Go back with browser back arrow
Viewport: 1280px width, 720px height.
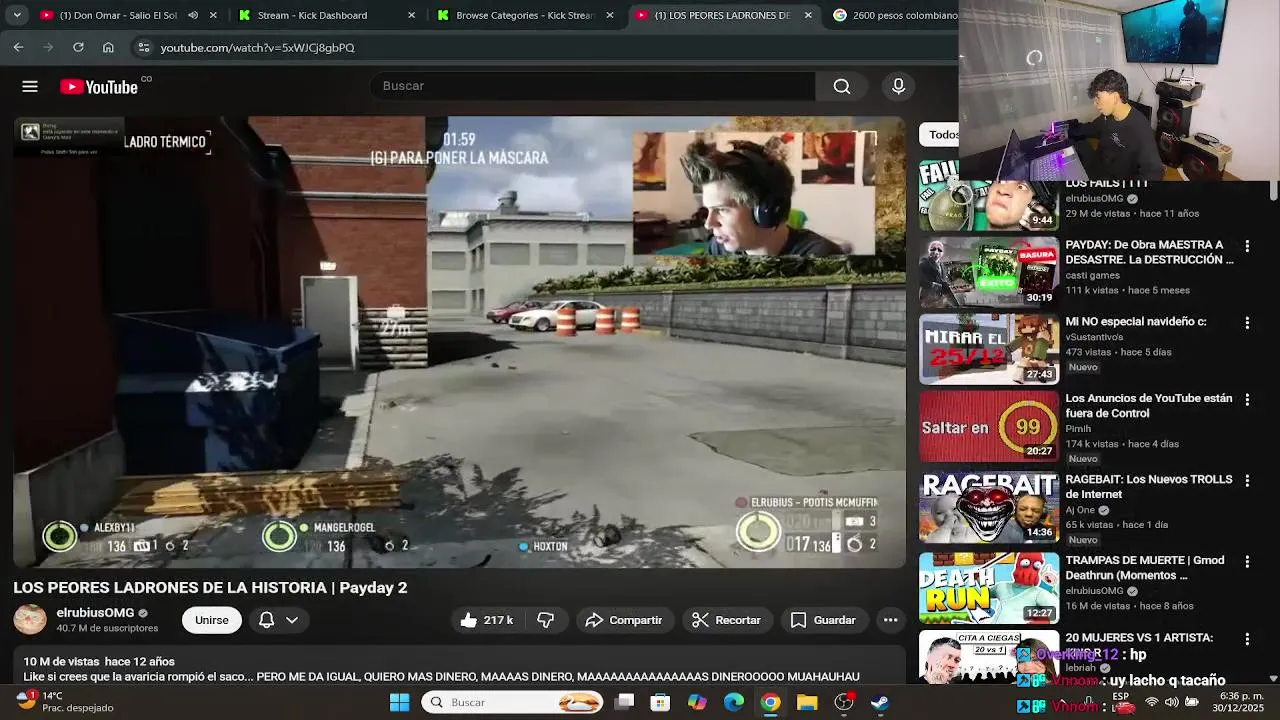tap(18, 47)
